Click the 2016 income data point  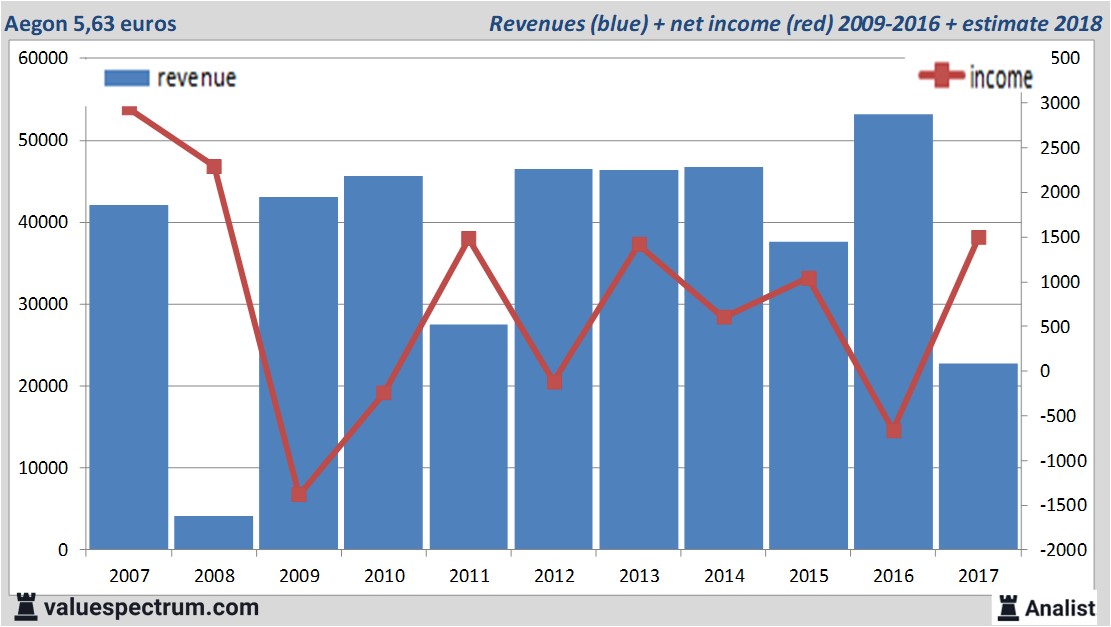(893, 430)
